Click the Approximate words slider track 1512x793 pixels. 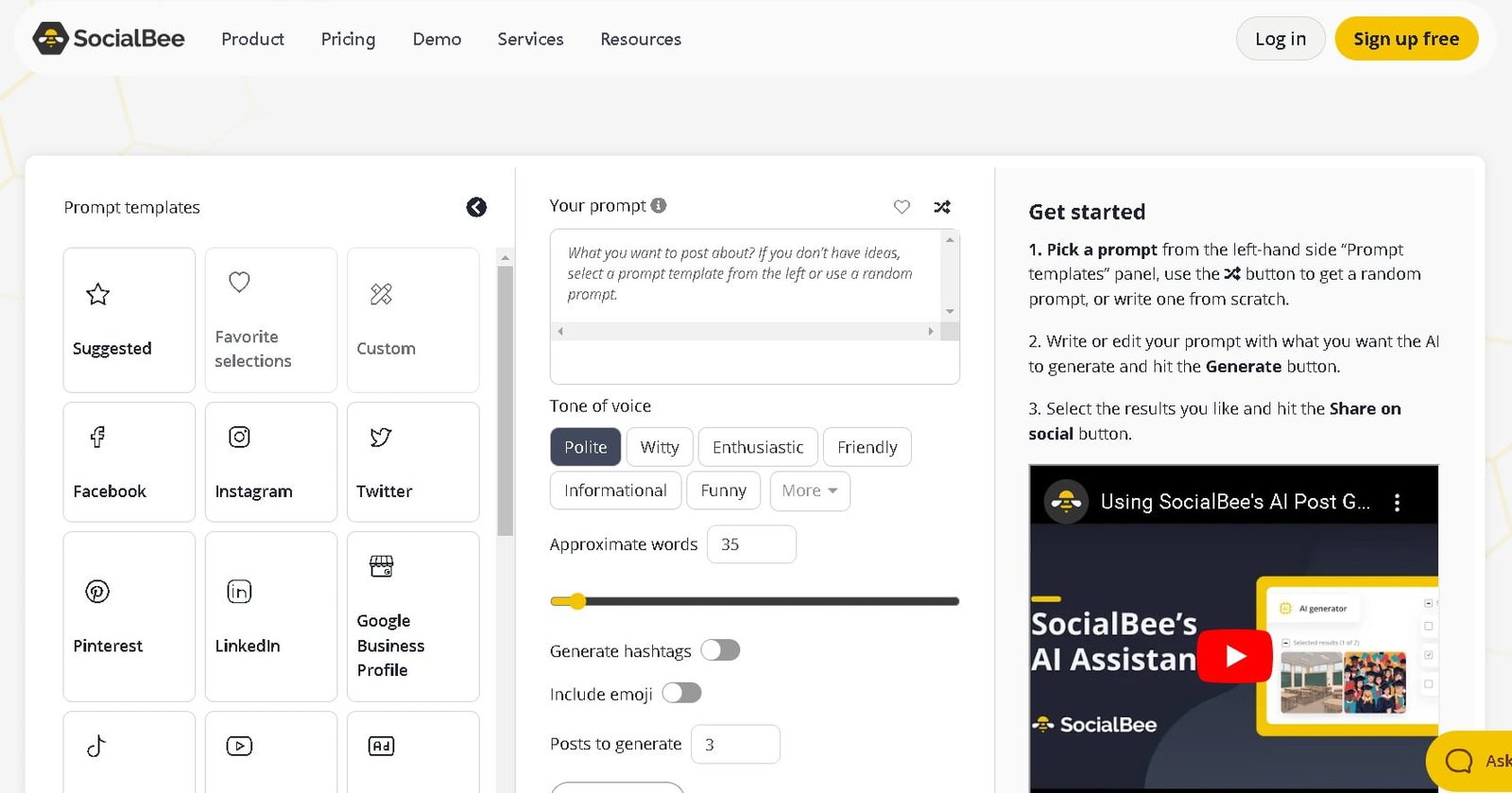pyautogui.click(x=755, y=601)
